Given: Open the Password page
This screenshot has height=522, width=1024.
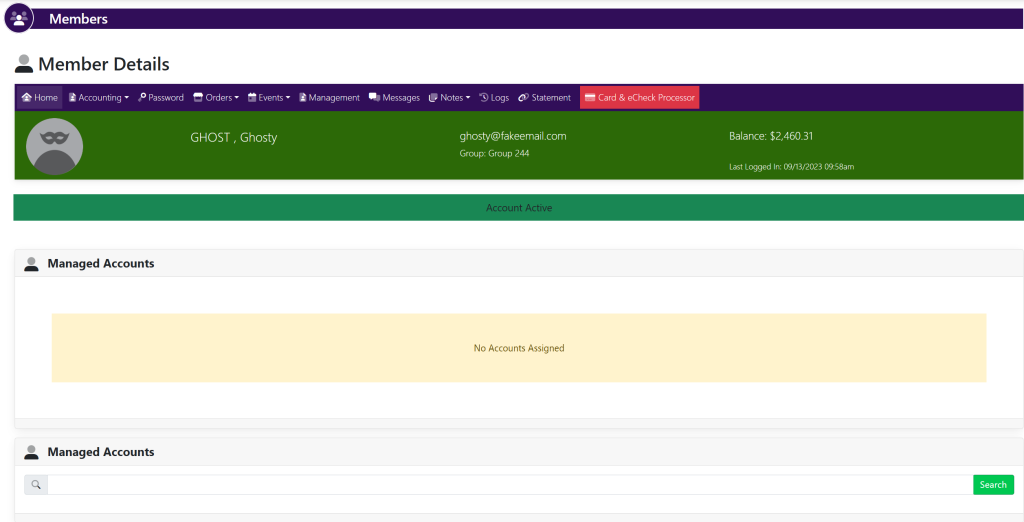Looking at the screenshot, I should pyautogui.click(x=161, y=98).
